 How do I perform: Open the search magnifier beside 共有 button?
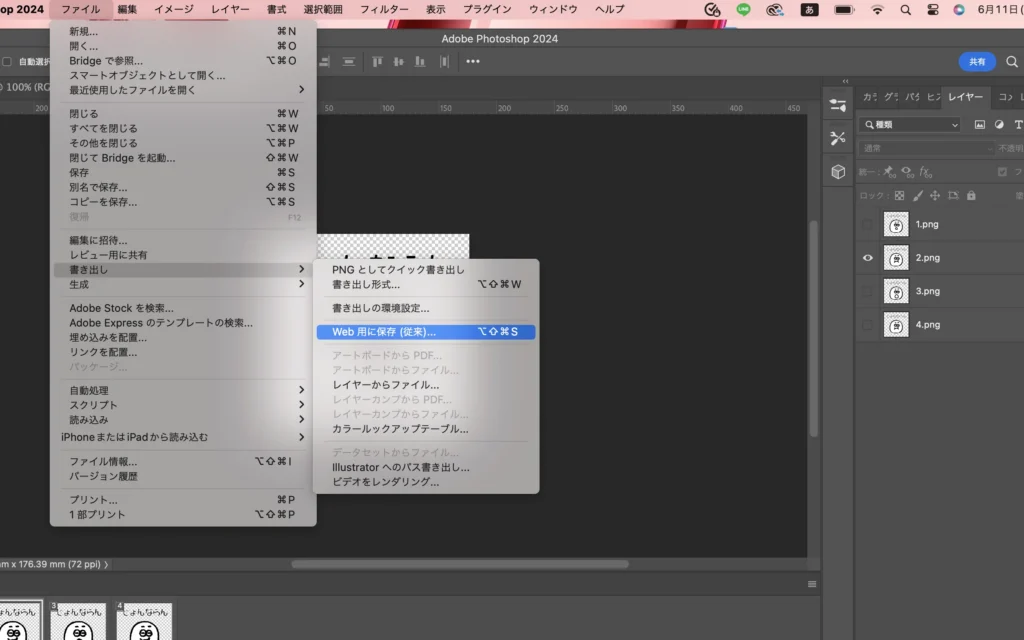(x=1012, y=62)
